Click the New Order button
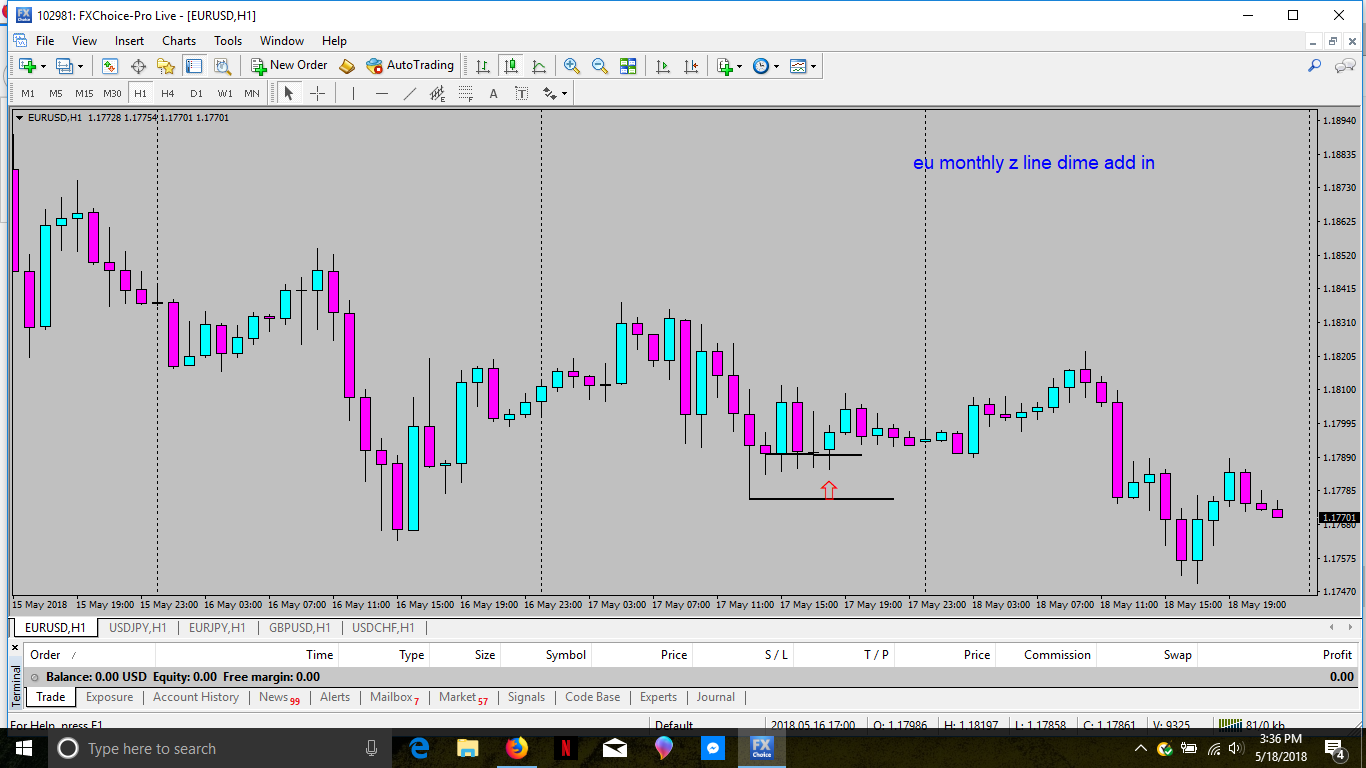 pyautogui.click(x=289, y=66)
